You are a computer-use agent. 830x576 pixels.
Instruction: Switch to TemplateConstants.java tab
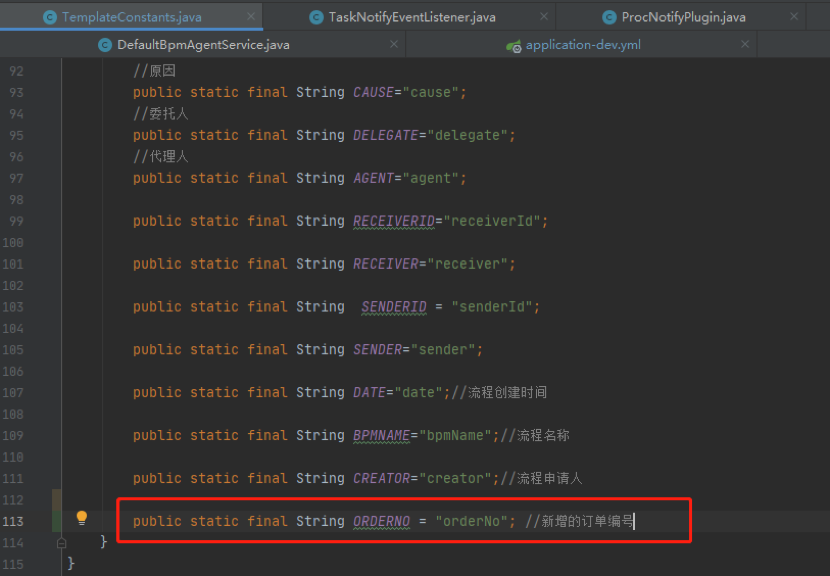click(x=131, y=17)
